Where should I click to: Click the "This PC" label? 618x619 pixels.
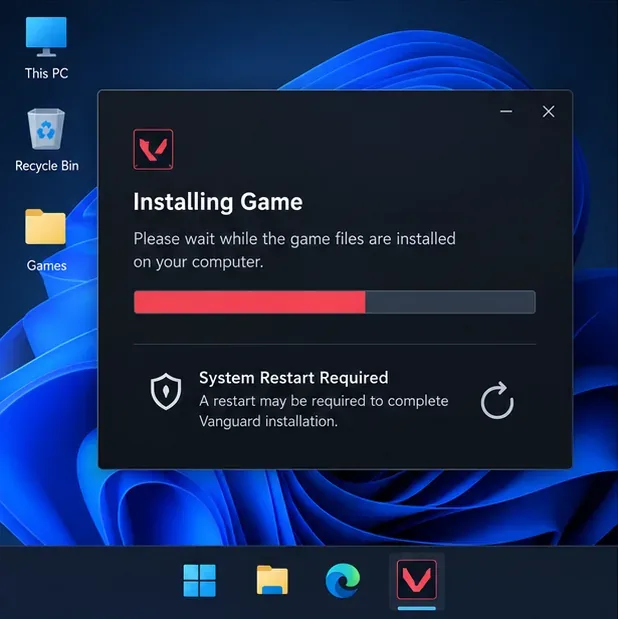(46, 73)
